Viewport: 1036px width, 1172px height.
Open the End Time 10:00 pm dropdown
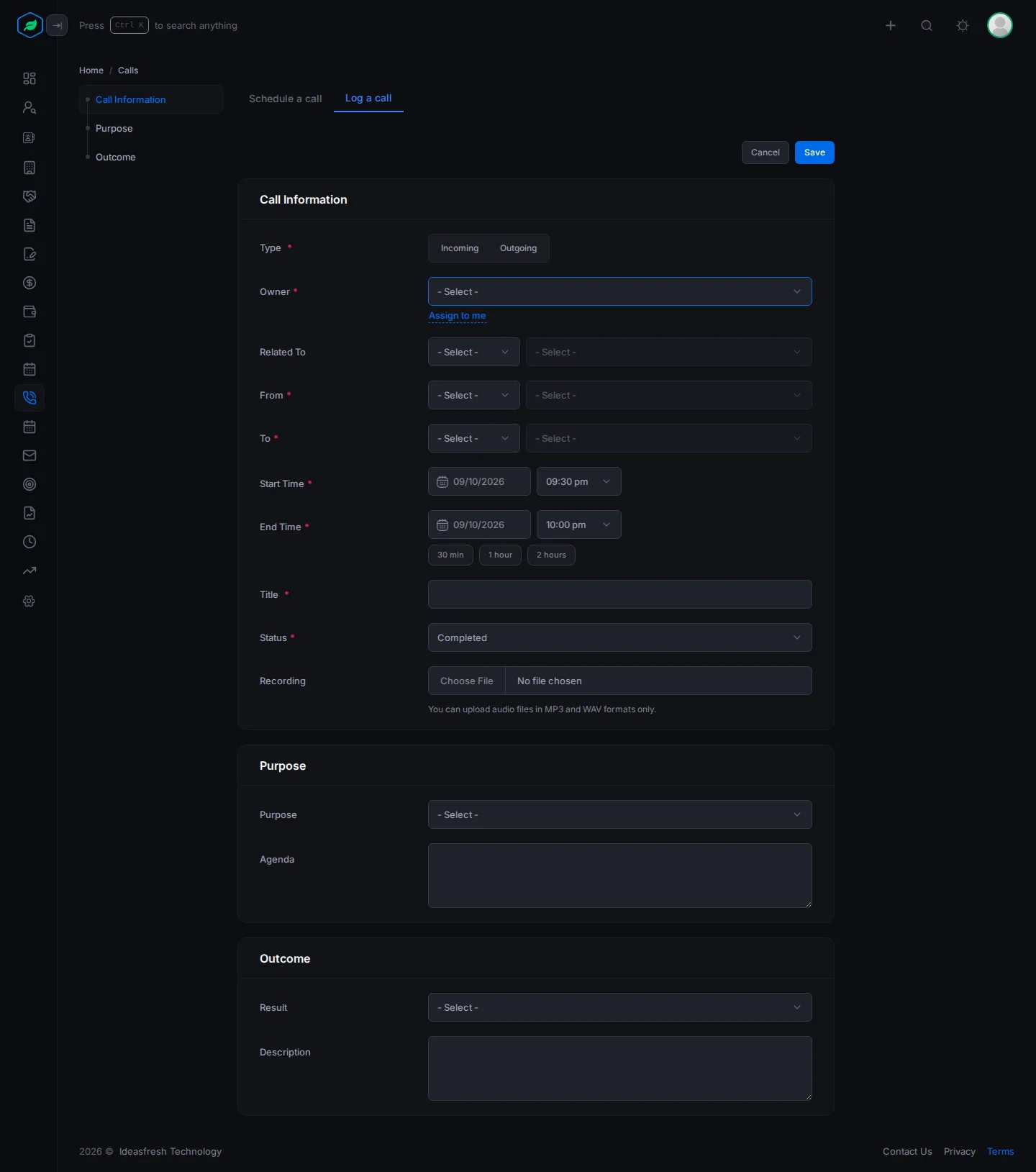[x=579, y=524]
